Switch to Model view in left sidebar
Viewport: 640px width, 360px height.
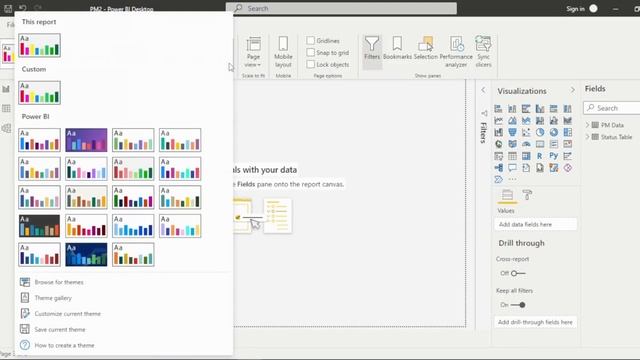[x=6, y=128]
